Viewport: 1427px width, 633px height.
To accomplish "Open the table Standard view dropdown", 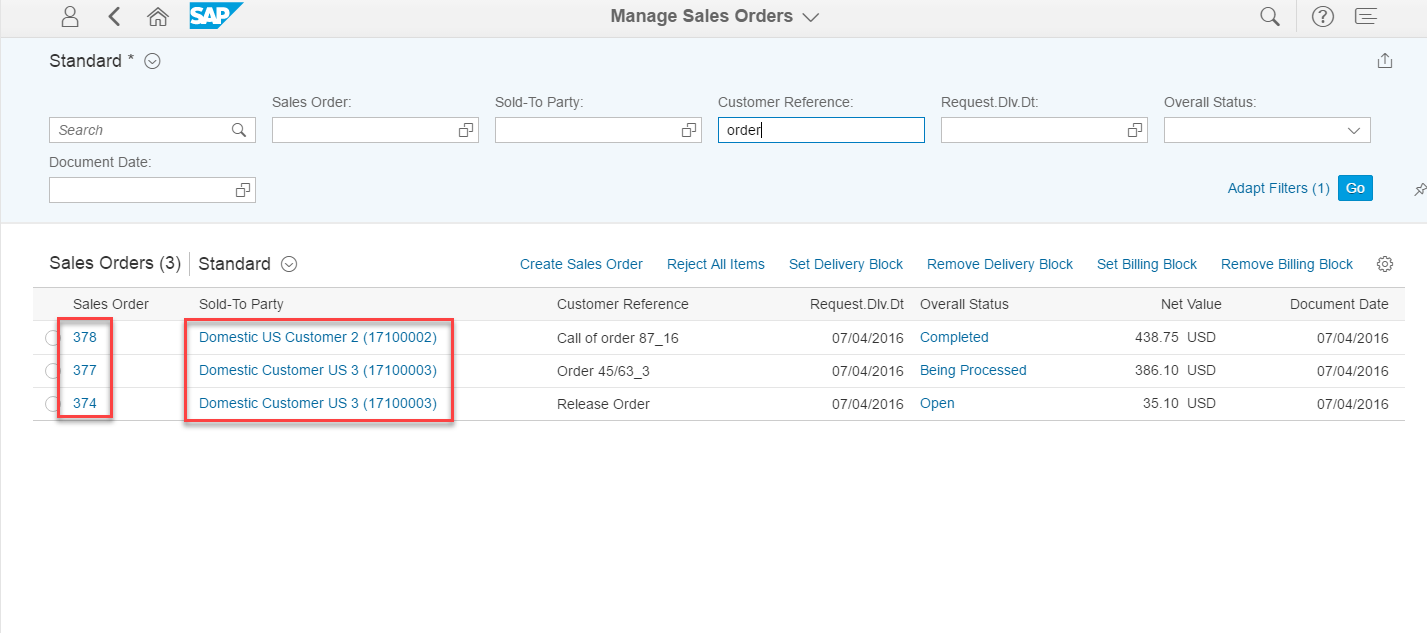I will pyautogui.click(x=289, y=264).
